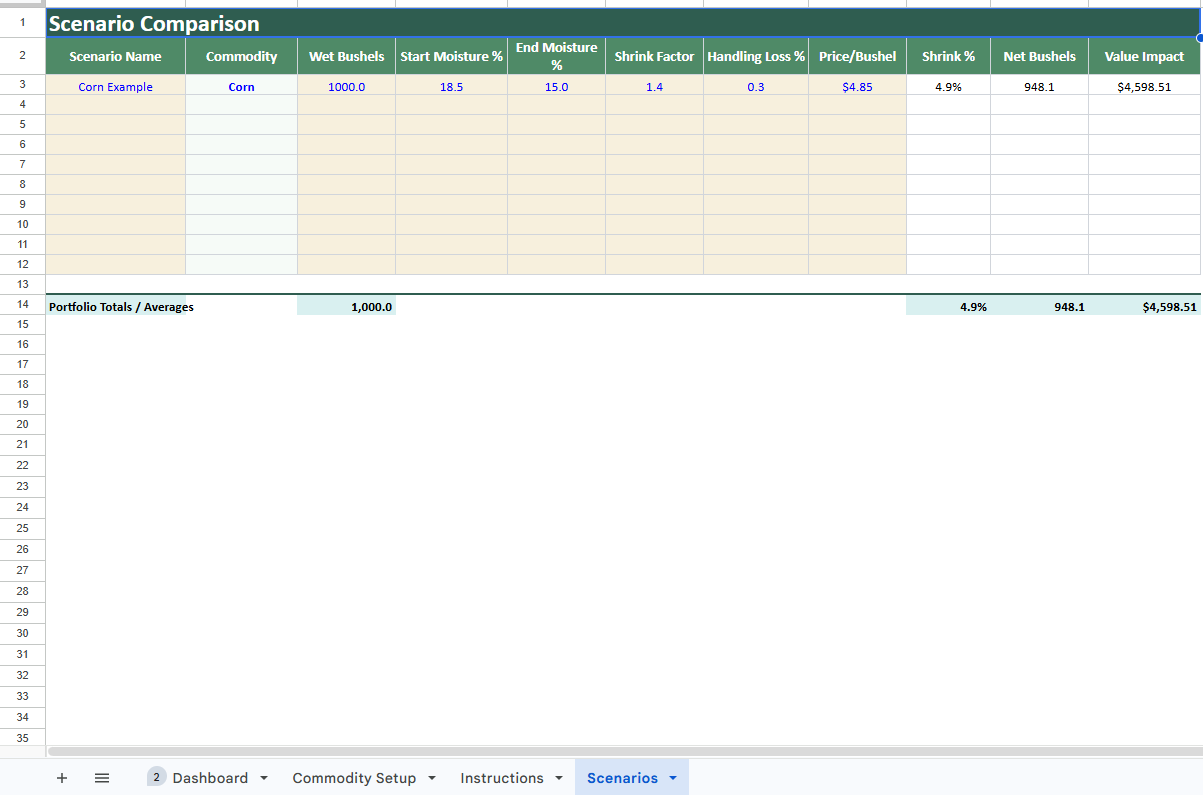Select the Commodity cell containing Corn
Image resolution: width=1203 pixels, height=795 pixels.
click(x=241, y=87)
